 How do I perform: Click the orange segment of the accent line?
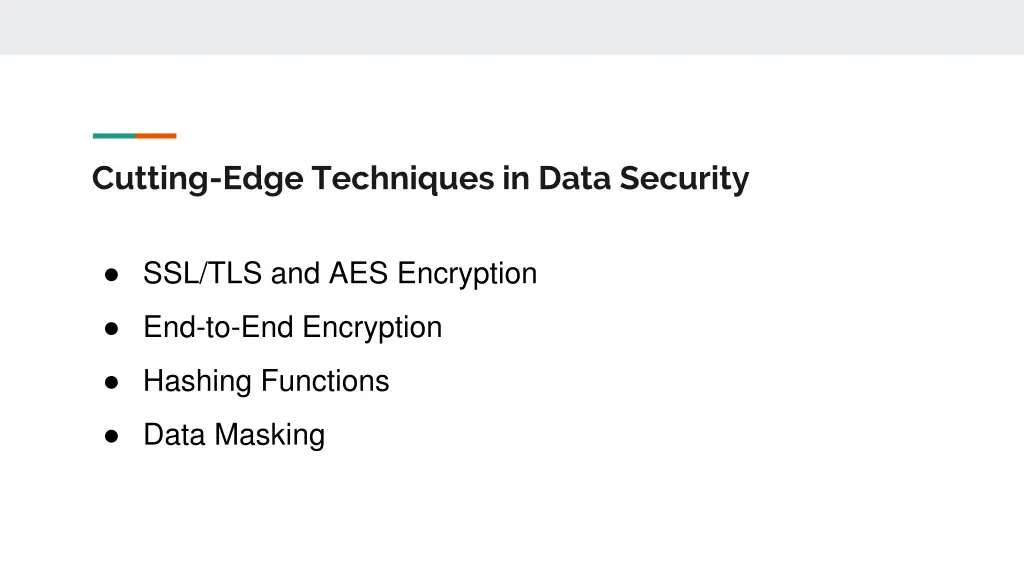point(156,136)
